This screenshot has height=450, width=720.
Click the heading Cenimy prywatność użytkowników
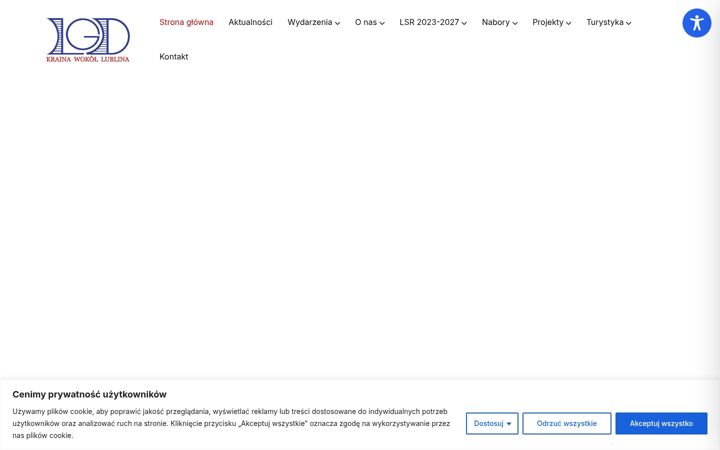[90, 394]
